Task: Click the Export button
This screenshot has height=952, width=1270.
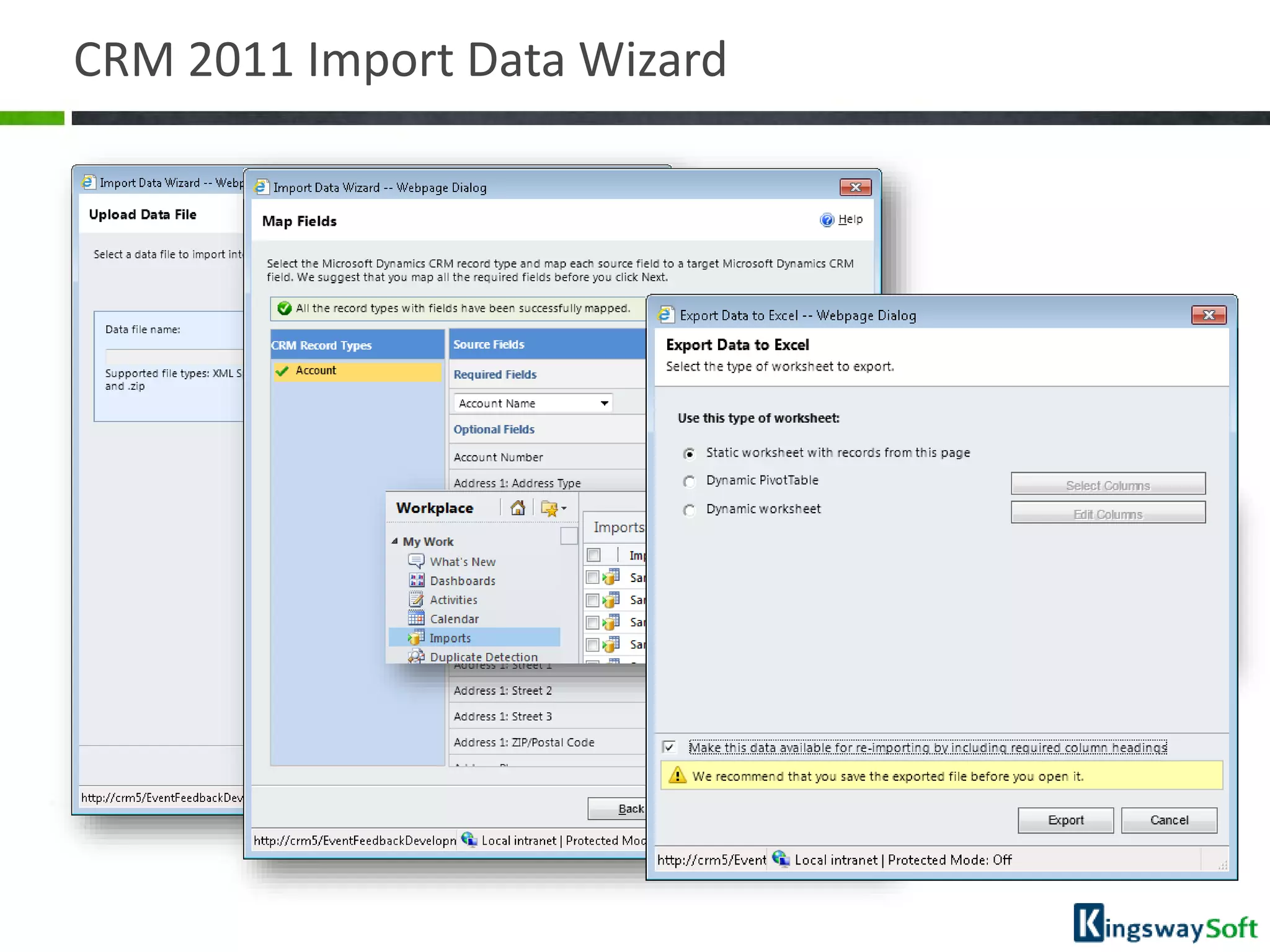Action: click(x=1065, y=820)
